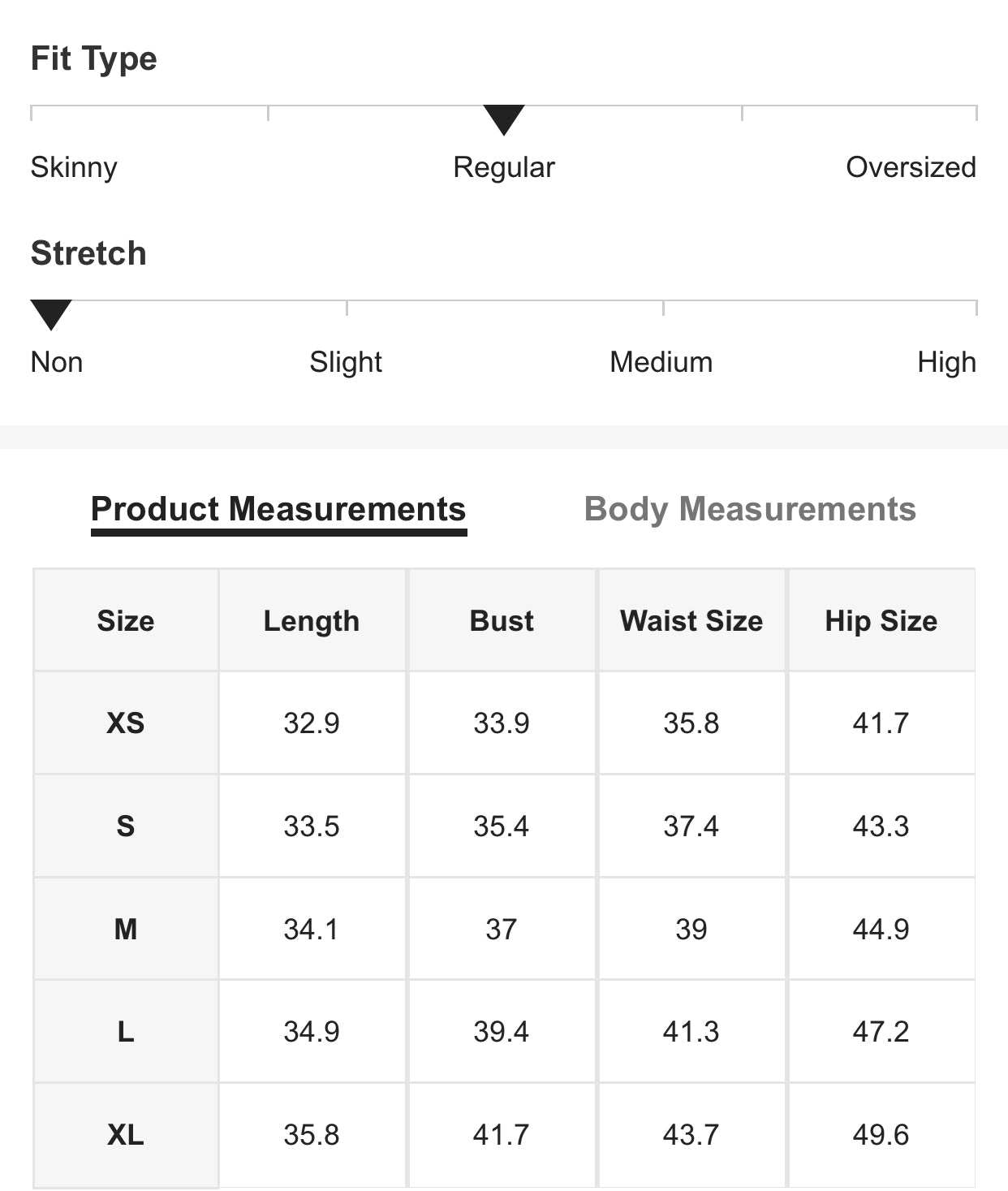
Task: Click the Length column header
Action: click(x=312, y=621)
